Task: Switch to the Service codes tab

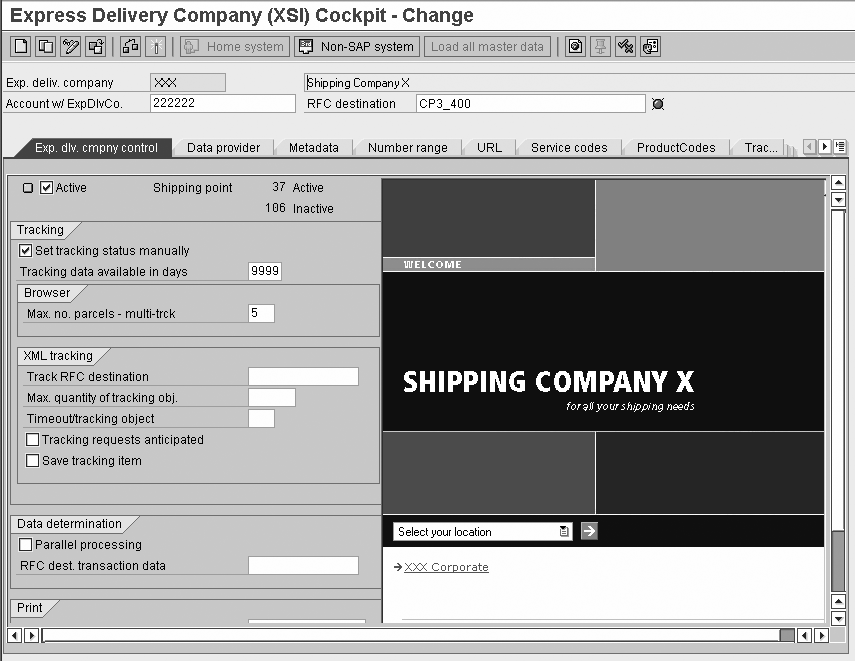Action: click(x=569, y=148)
